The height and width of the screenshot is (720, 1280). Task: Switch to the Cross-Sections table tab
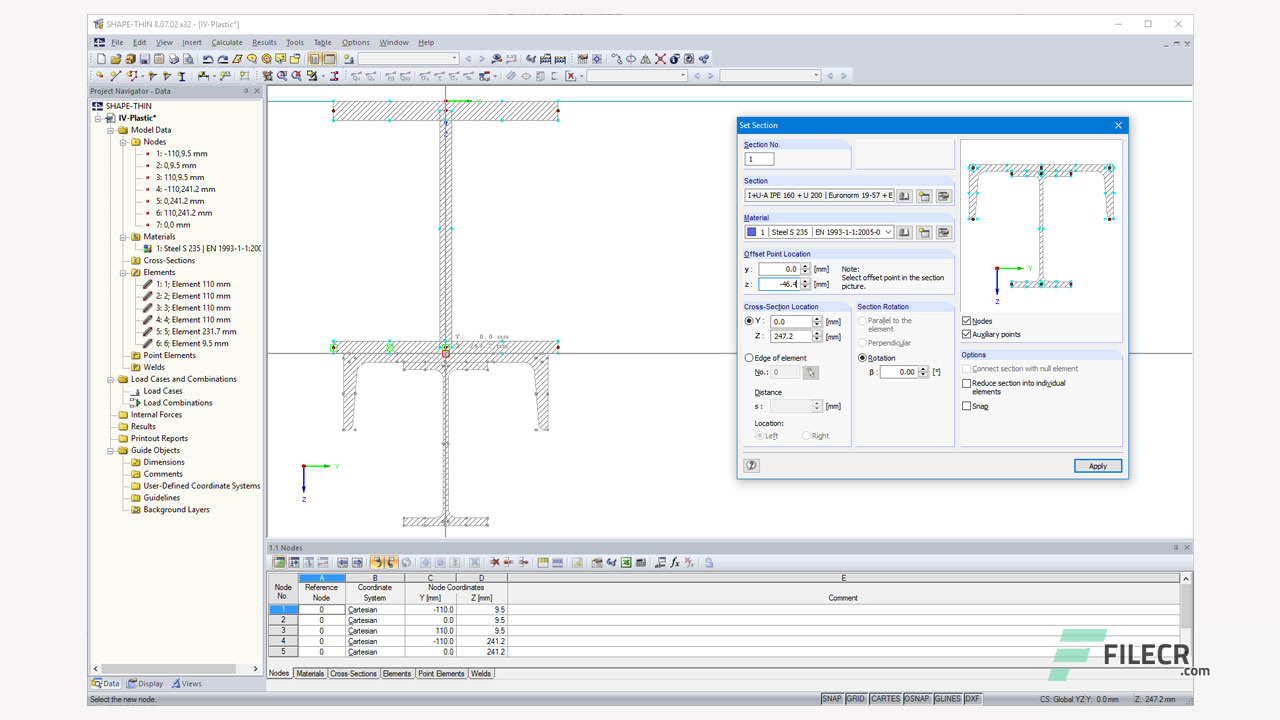pos(354,674)
